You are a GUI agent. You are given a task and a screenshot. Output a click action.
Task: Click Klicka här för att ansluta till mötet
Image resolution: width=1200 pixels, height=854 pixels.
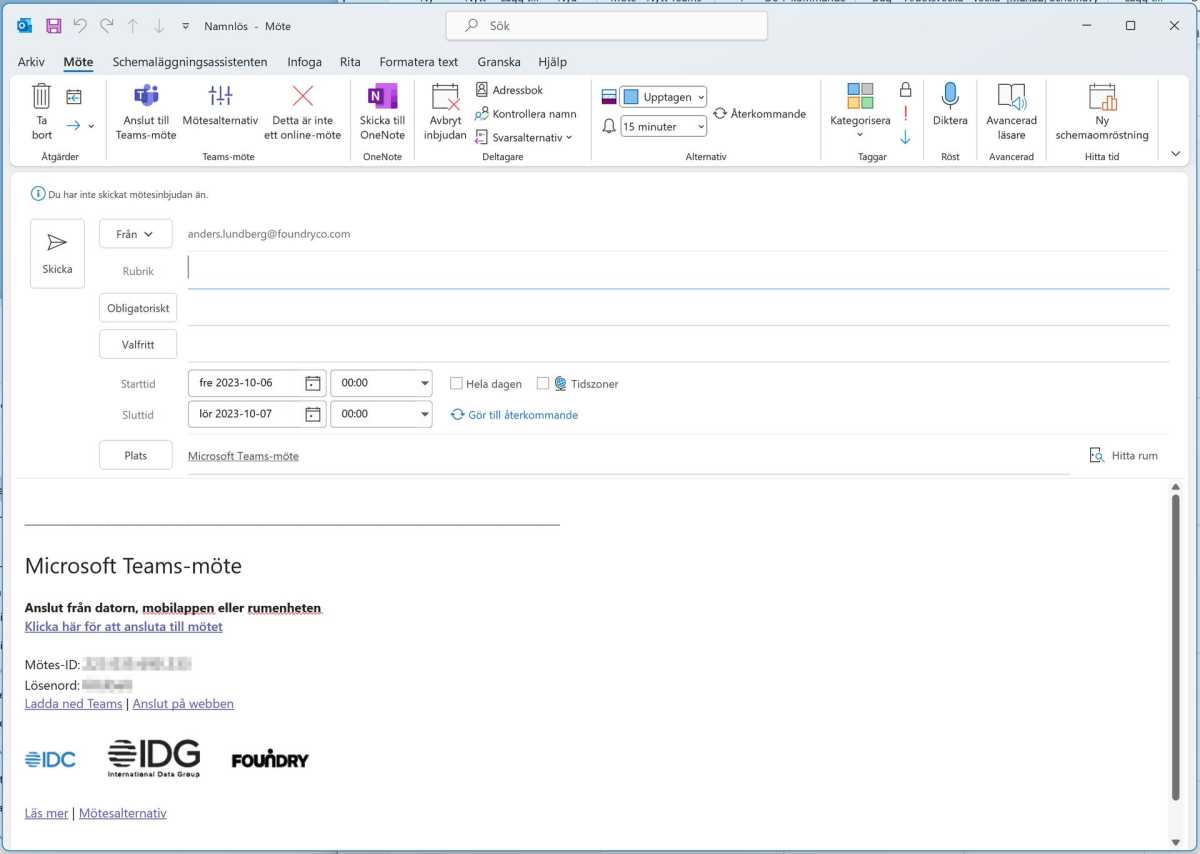point(124,627)
